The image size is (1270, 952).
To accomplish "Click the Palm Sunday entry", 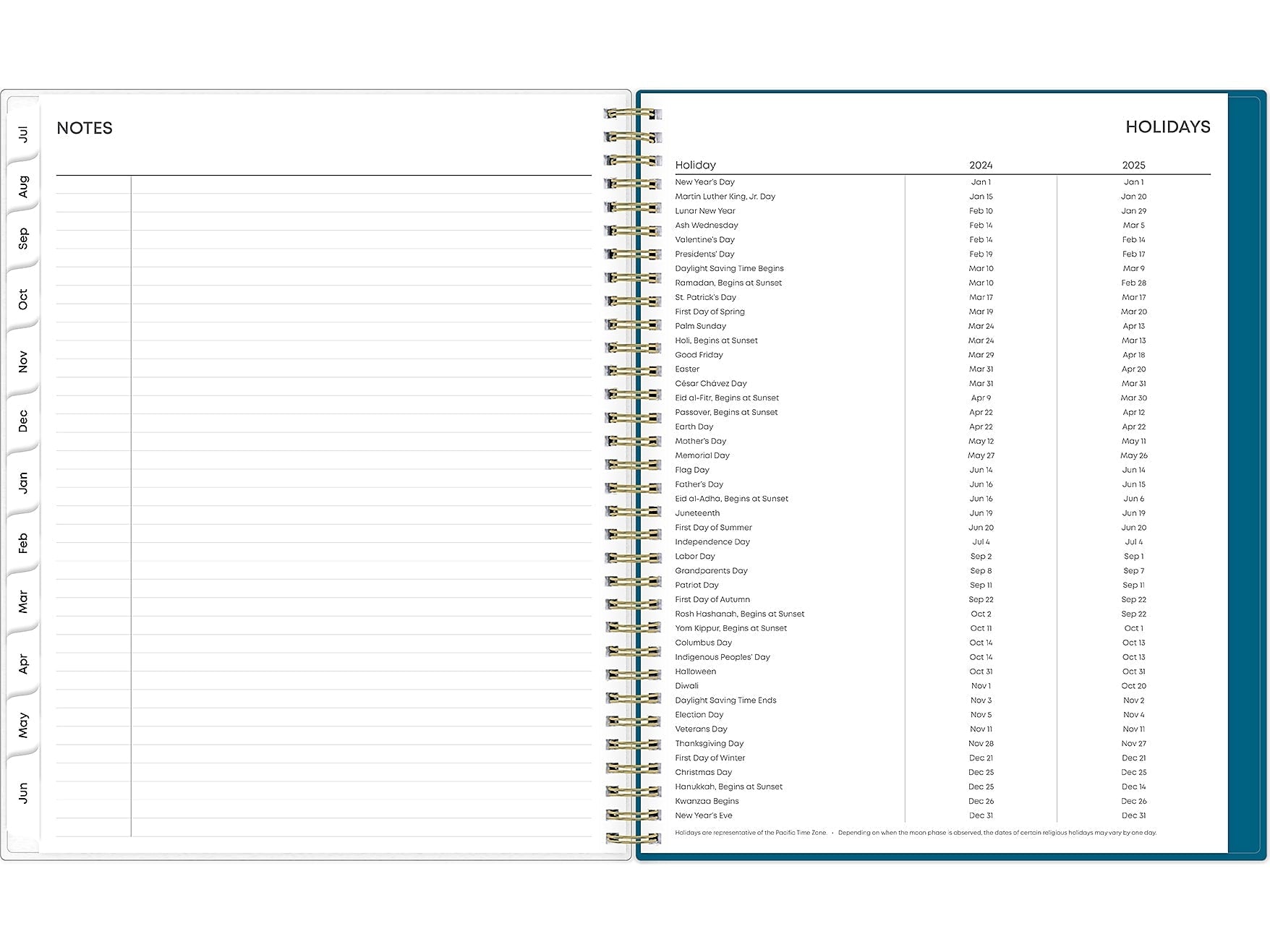I will pyautogui.click(x=700, y=326).
